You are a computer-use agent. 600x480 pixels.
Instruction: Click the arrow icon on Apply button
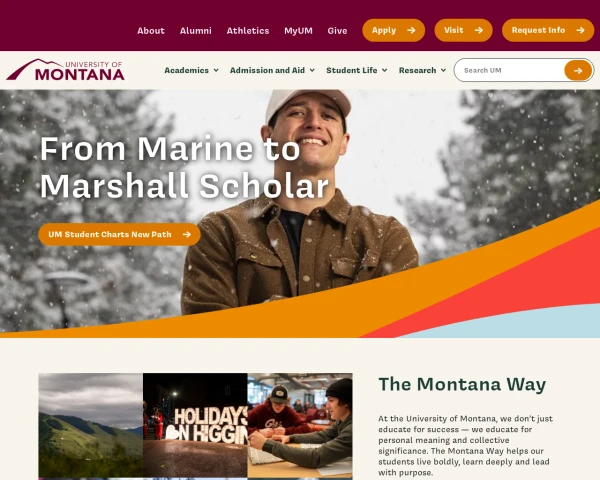pos(411,30)
